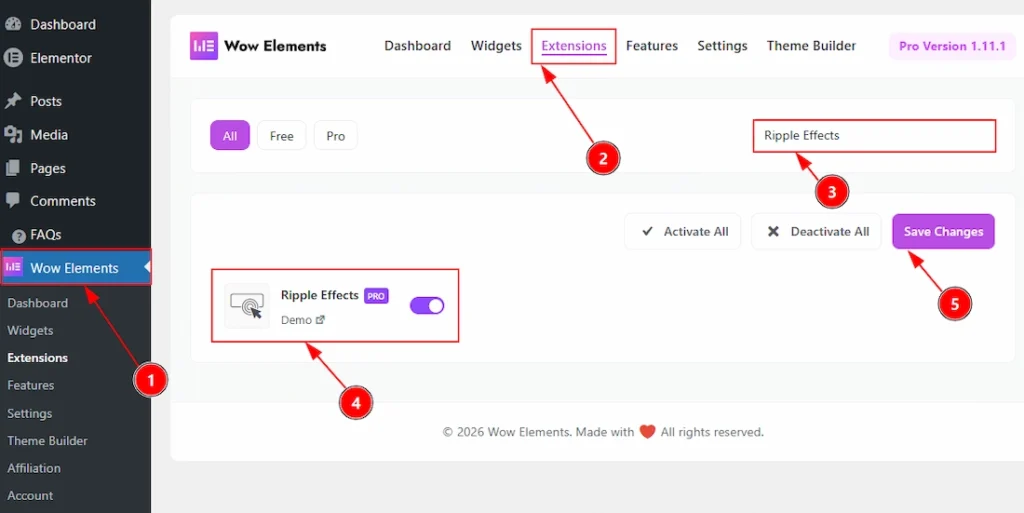Click the Ripple Effects search field
The width and height of the screenshot is (1024, 513).
(874, 136)
